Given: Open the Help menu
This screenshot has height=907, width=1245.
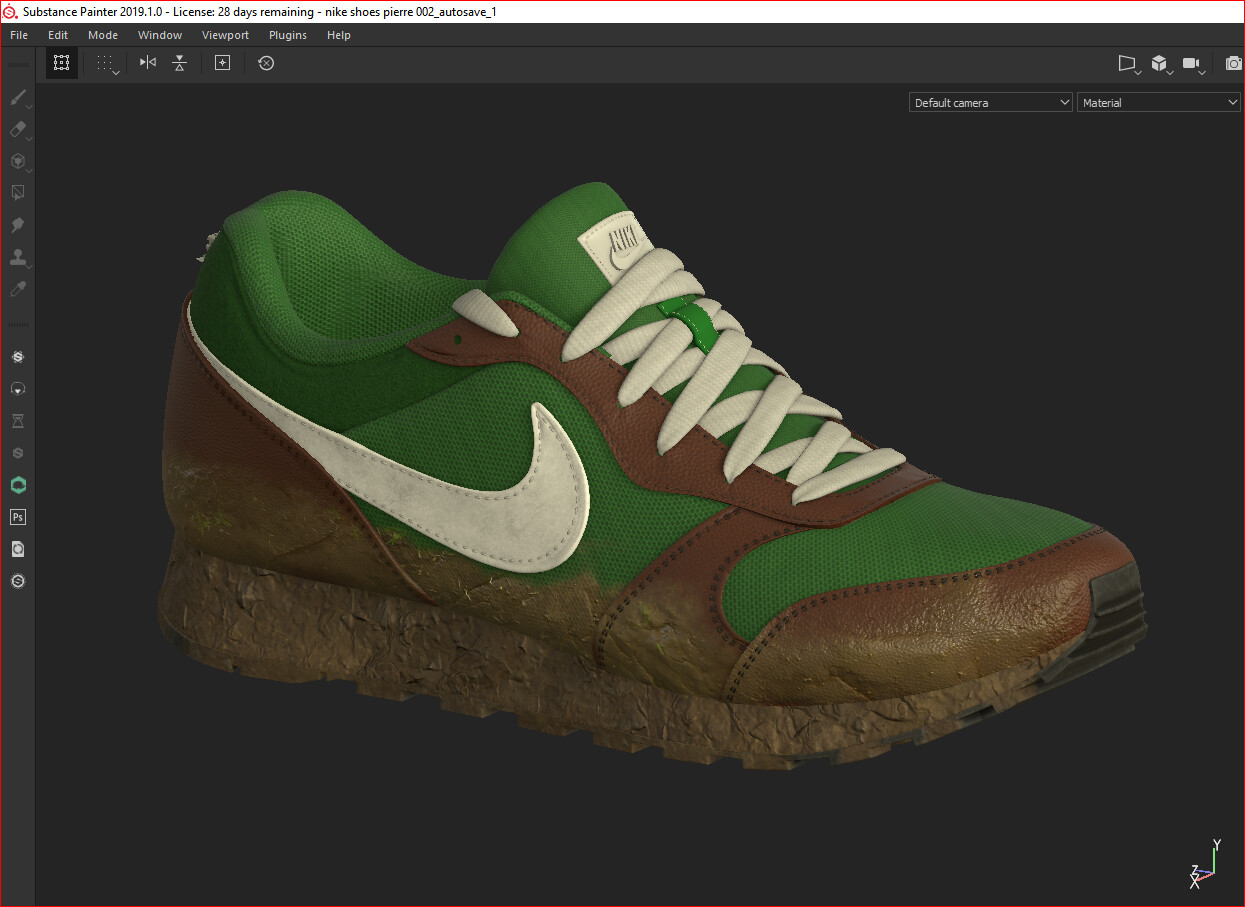Looking at the screenshot, I should click(339, 35).
